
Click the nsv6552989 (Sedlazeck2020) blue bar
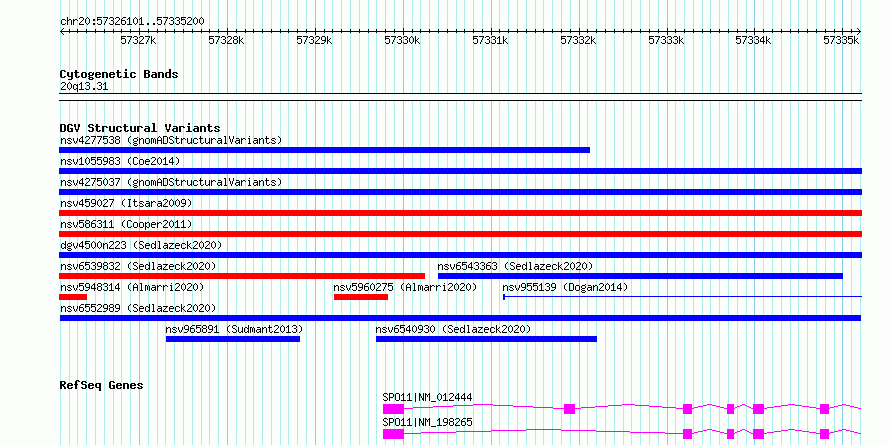(x=460, y=318)
